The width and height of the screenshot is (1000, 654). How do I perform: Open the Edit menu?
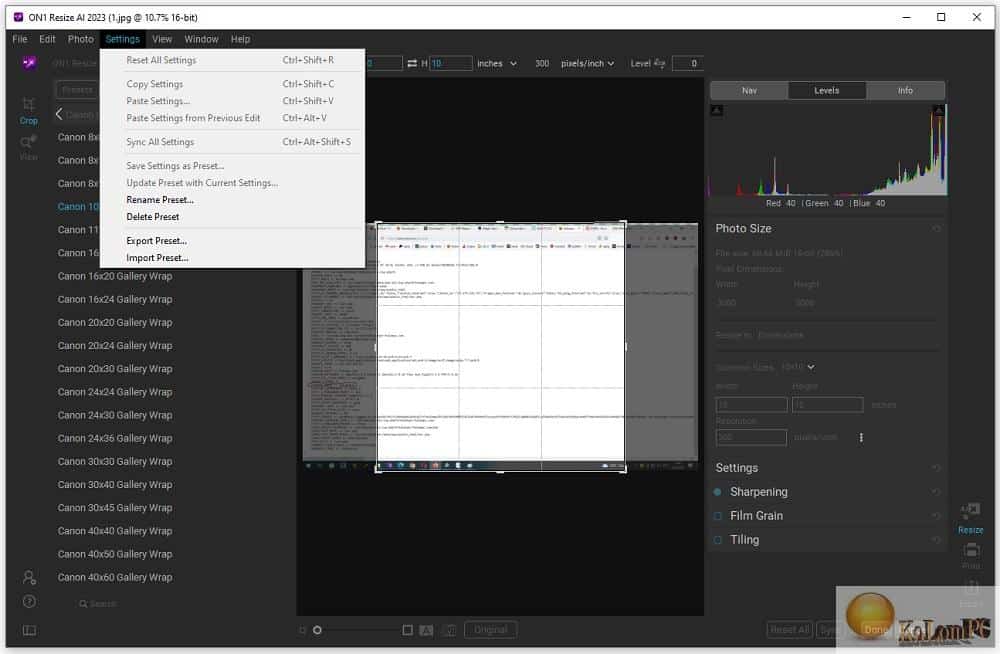47,39
